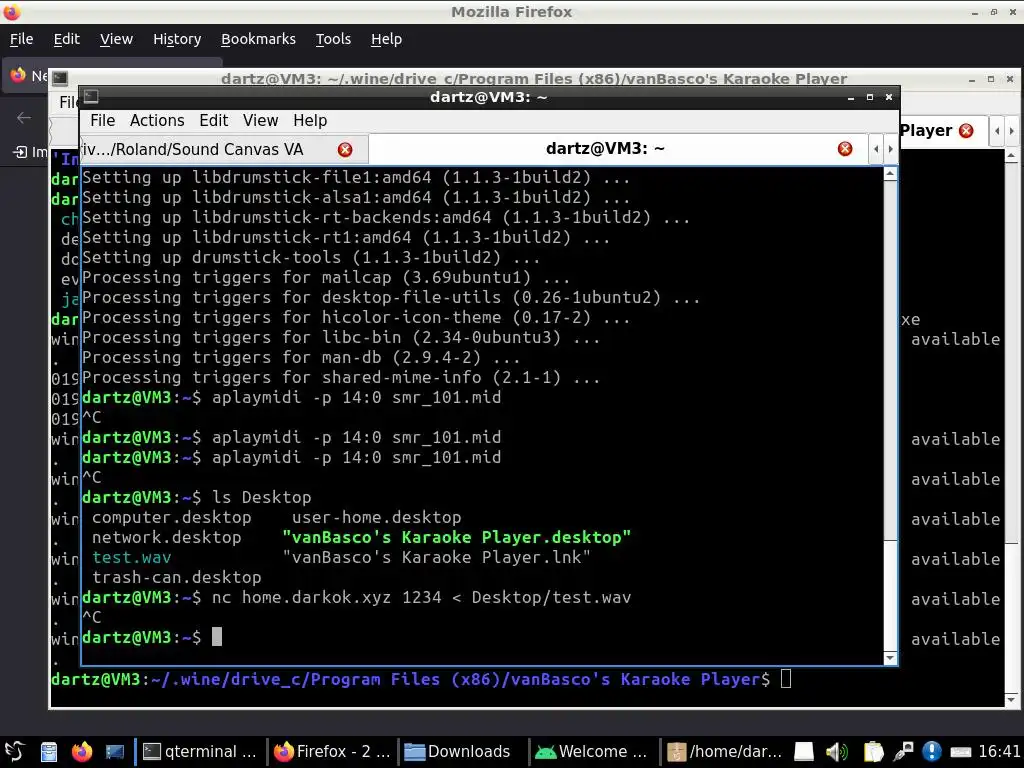The height and width of the screenshot is (768, 1024).
Task: Open Help menu in front terminal
Action: coord(310,120)
